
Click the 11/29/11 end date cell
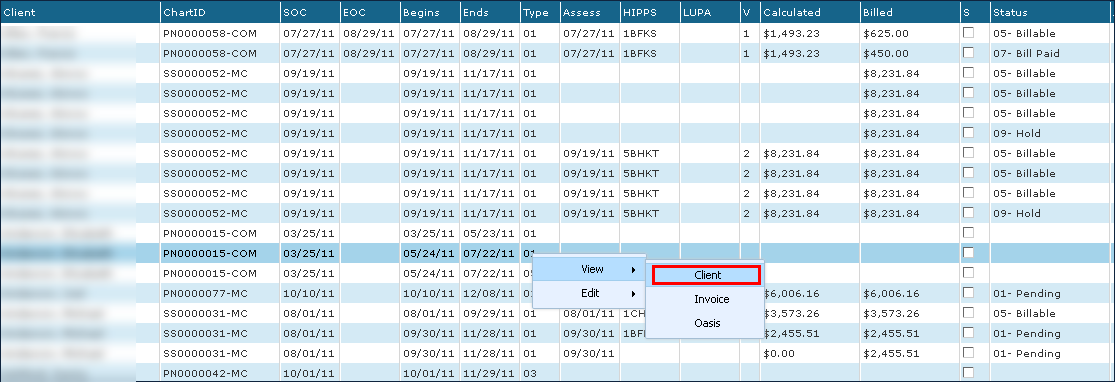tap(489, 373)
